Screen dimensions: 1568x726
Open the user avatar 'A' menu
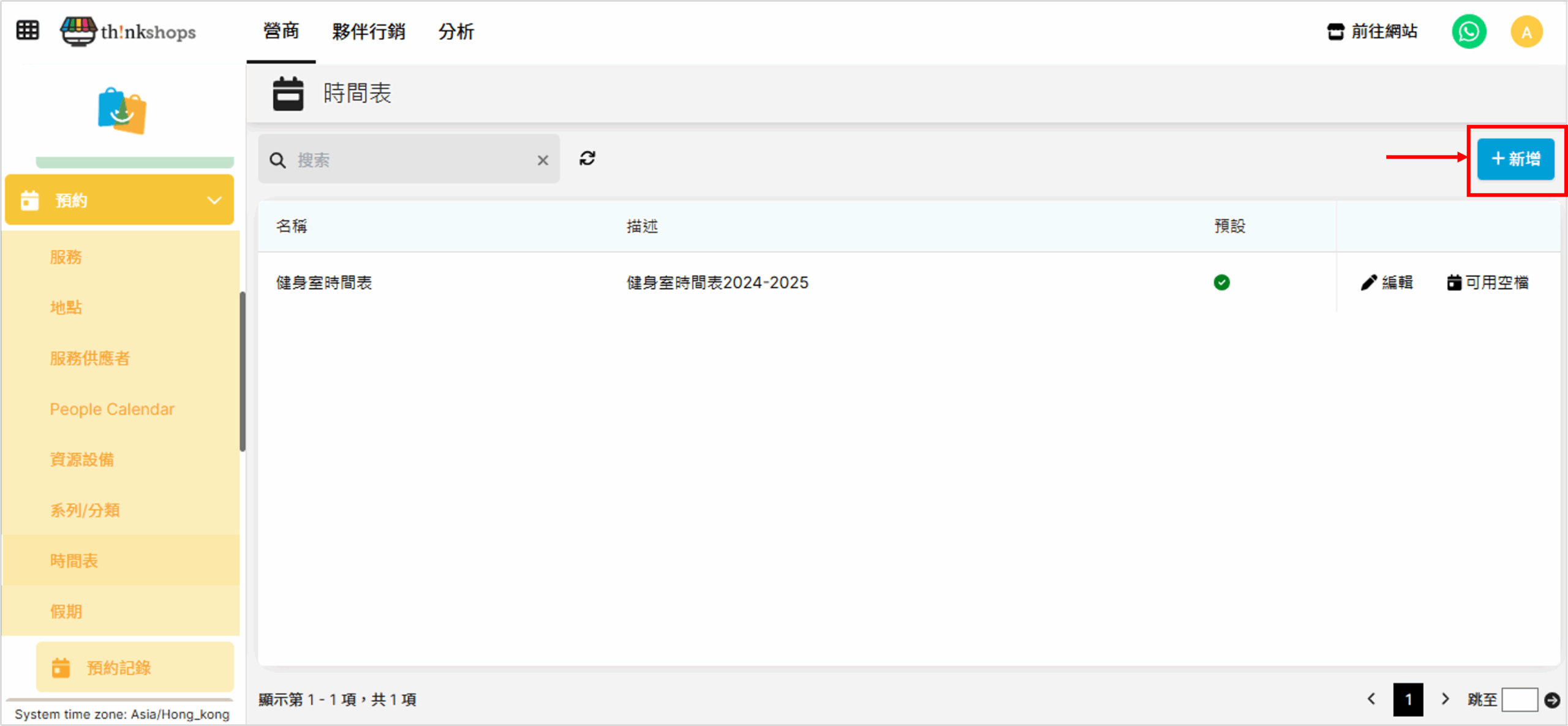pyautogui.click(x=1526, y=32)
